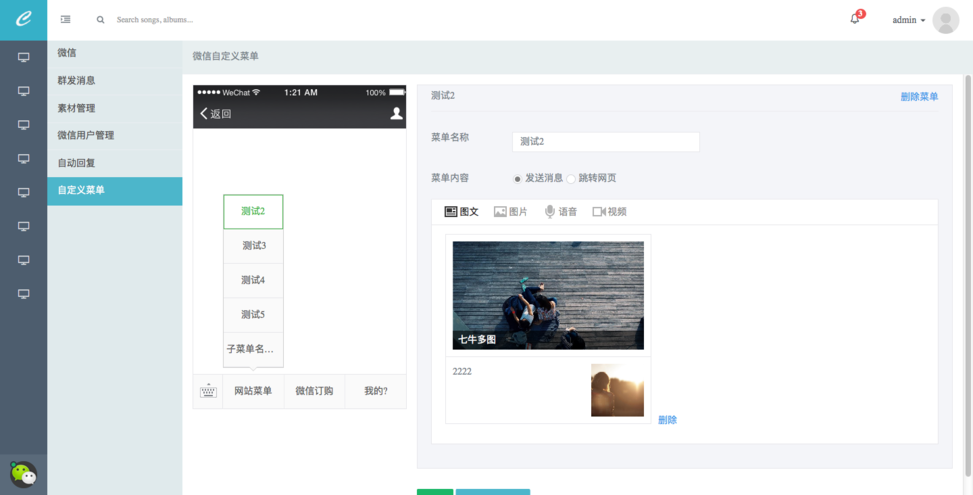This screenshot has width=973, height=495.
Task: Click the contact person icon in phone header
Action: pyautogui.click(x=396, y=114)
